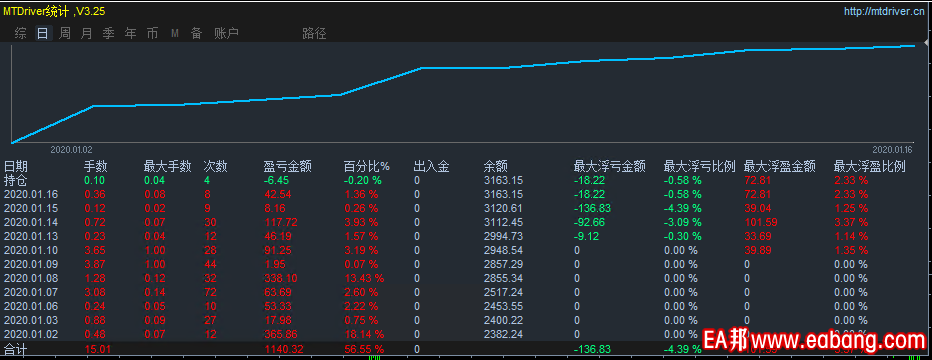
Task: Click the 2020.01.02 chart start date label
Action: click(71, 150)
